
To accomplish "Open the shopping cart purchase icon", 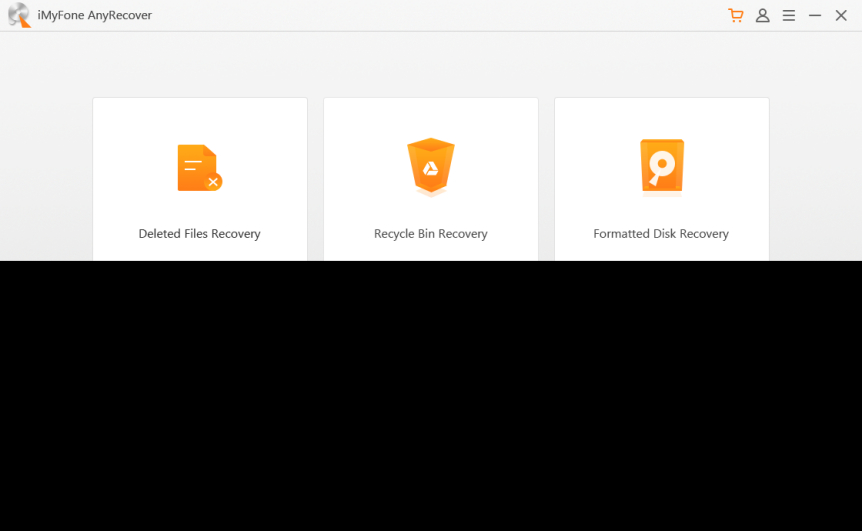I will tap(736, 15).
